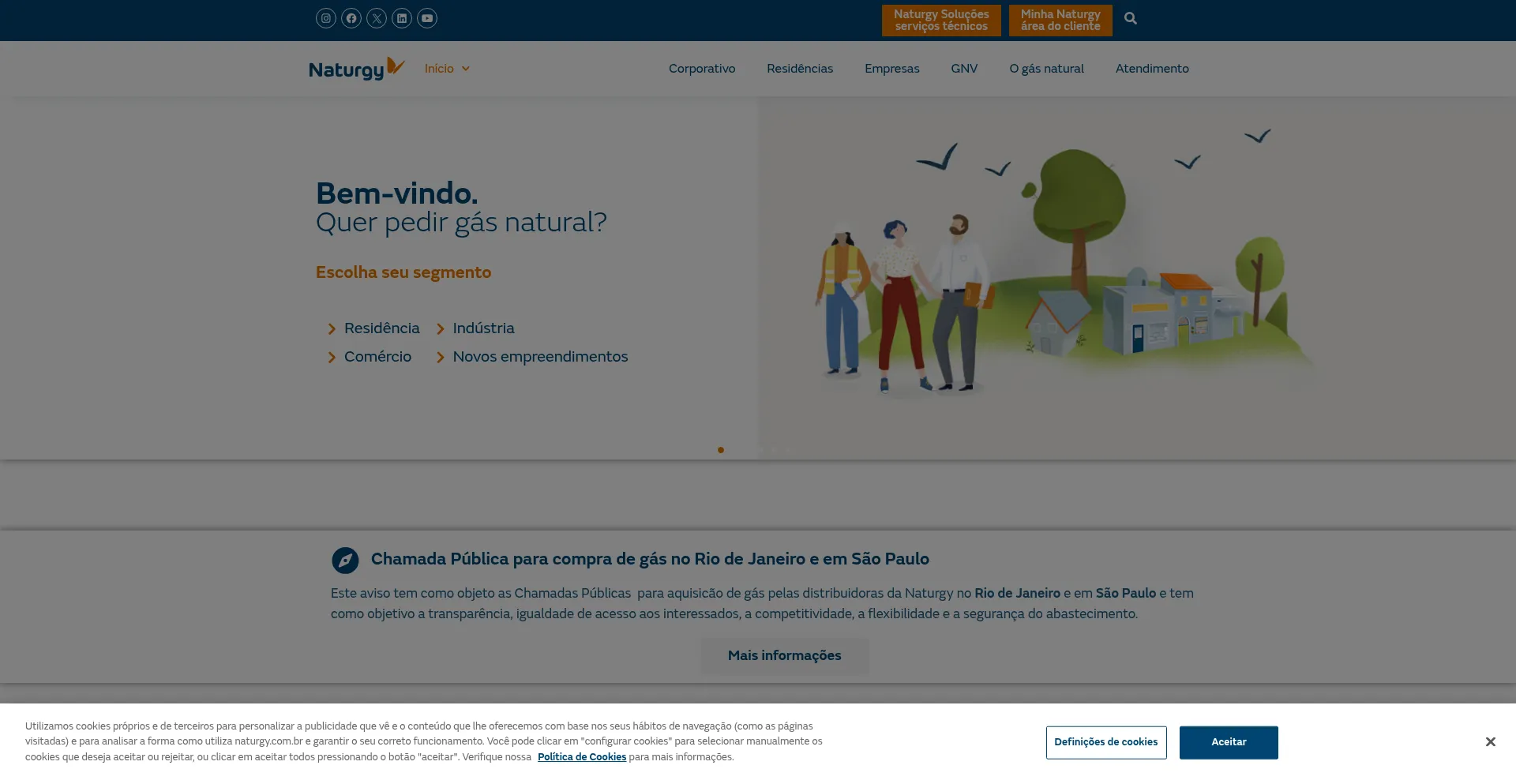Viewport: 1516px width, 784px height.
Task: Click Naturgy Soluções serviços técnicos button
Action: tap(941, 21)
